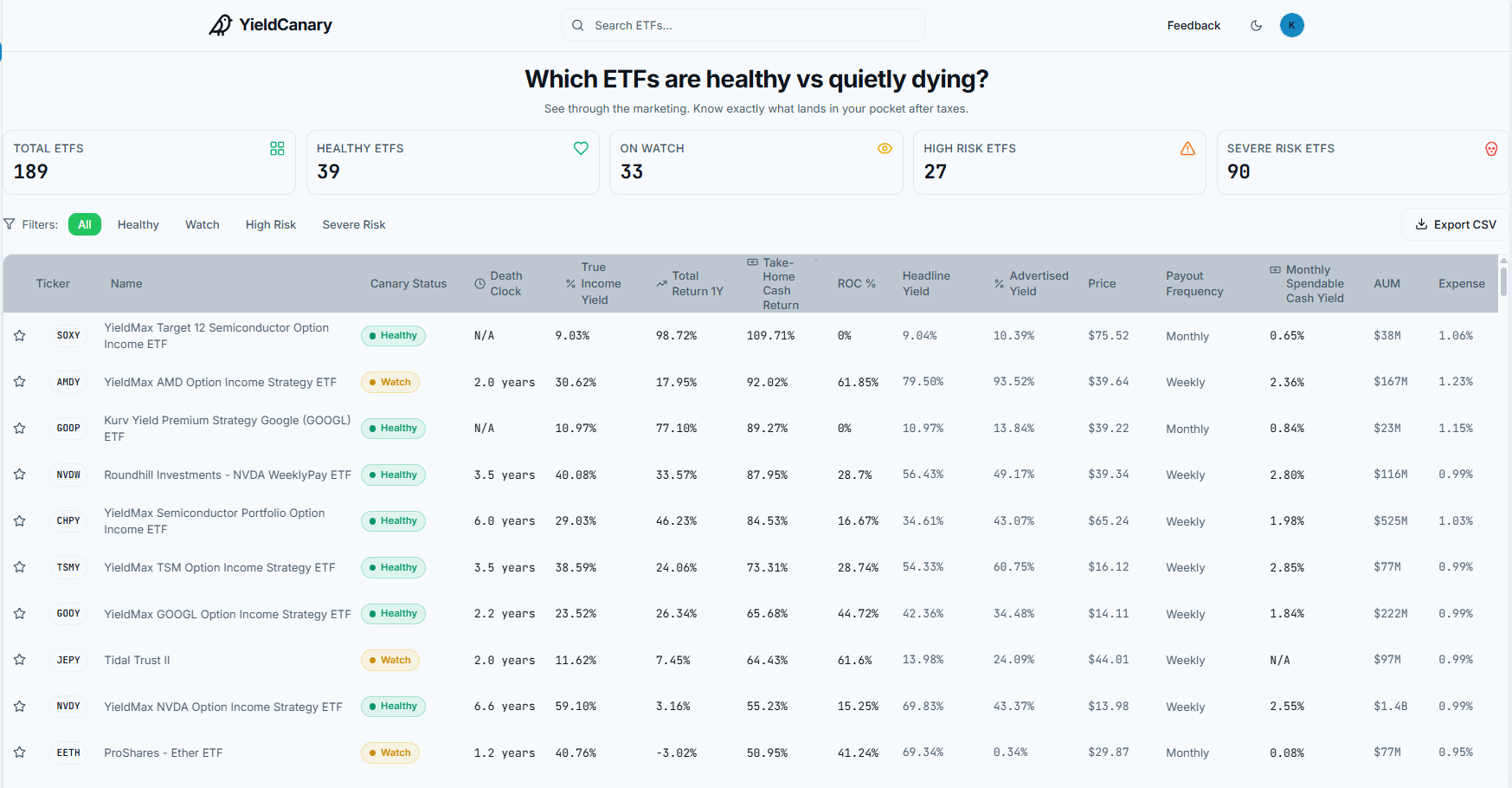Open YieldMax Target 12 Semiconductor Option Income ETF
Screen dimensions: 1512x788
click(216, 336)
